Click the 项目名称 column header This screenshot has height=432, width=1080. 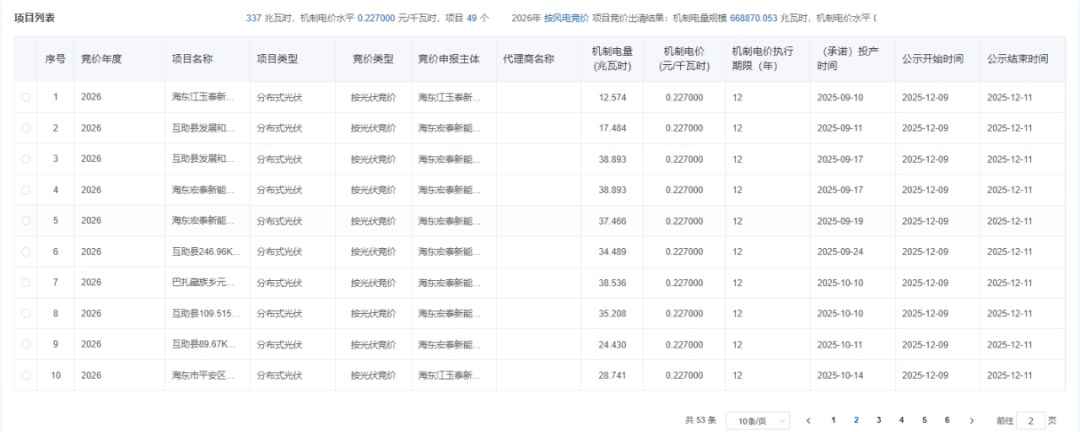[192, 59]
